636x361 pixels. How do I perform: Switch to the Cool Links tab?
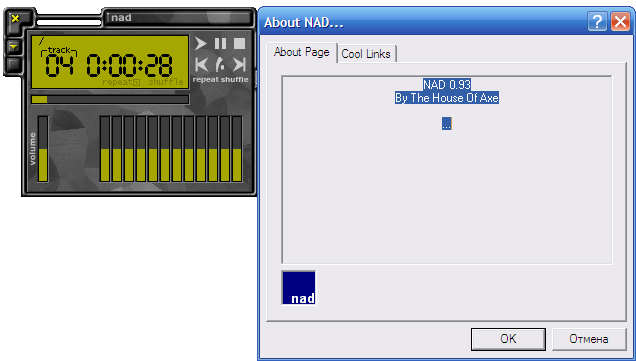tap(366, 54)
